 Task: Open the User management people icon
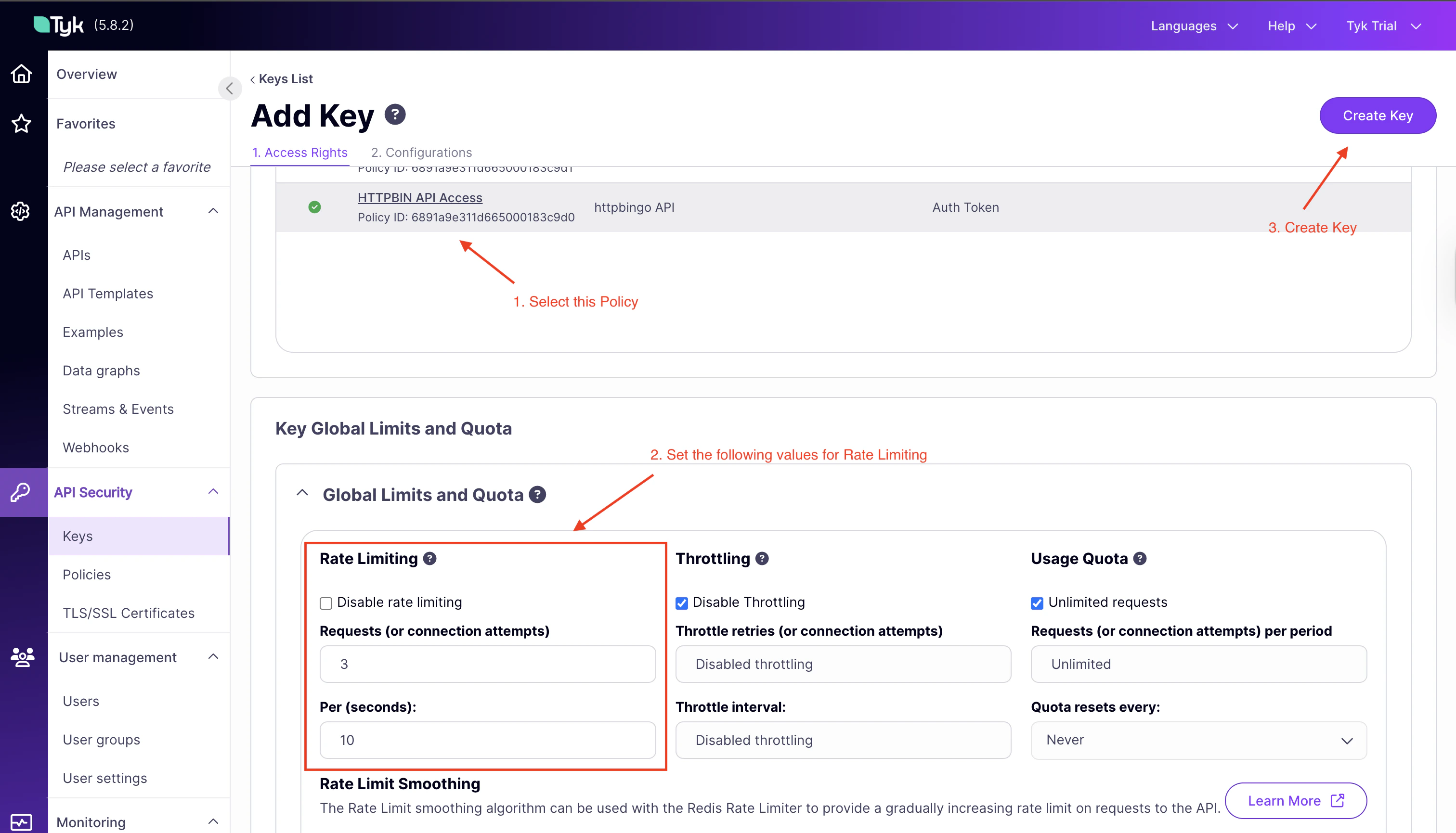click(x=21, y=657)
